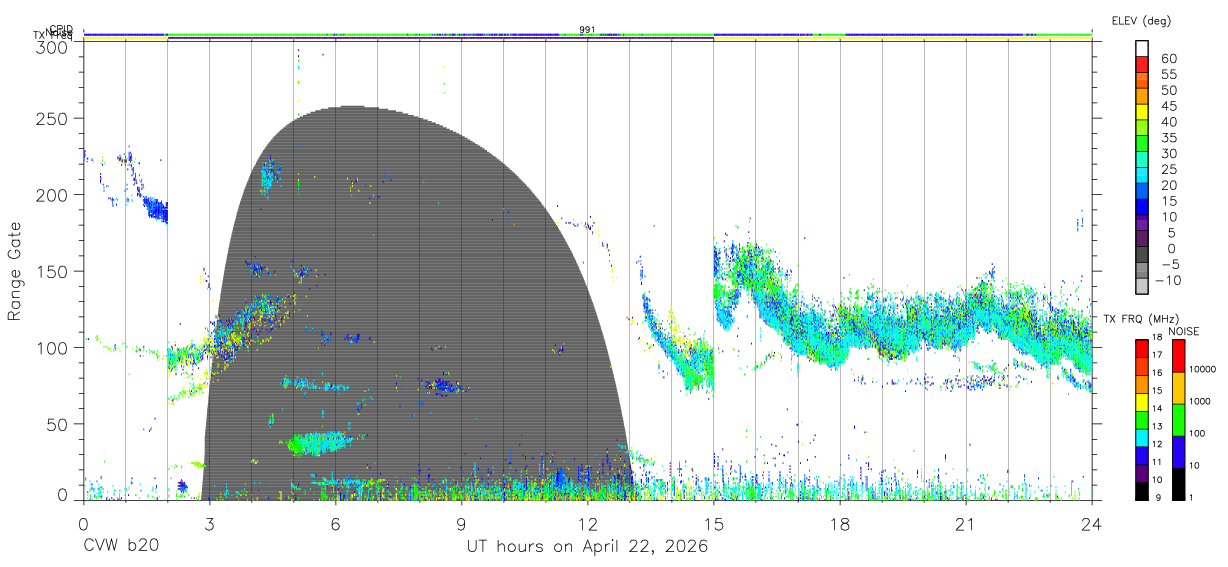
Task: Click the '1' label on NOISE scale
Action: [x=1192, y=497]
